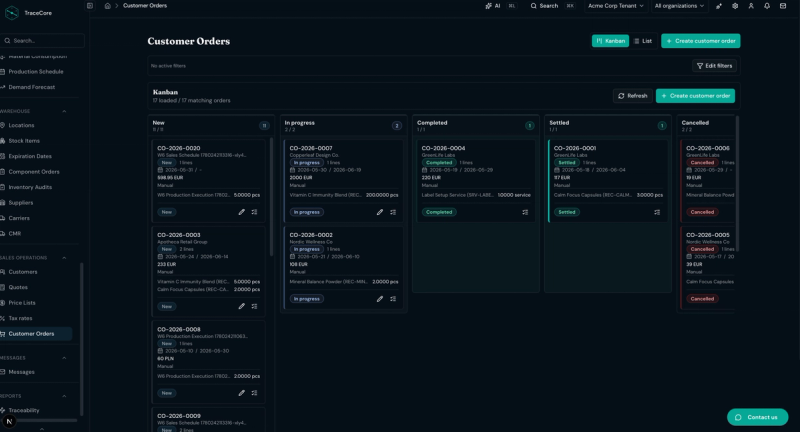This screenshot has height=432, width=800.
Task: Open Traceability in sidebar
Action: pyautogui.click(x=24, y=410)
